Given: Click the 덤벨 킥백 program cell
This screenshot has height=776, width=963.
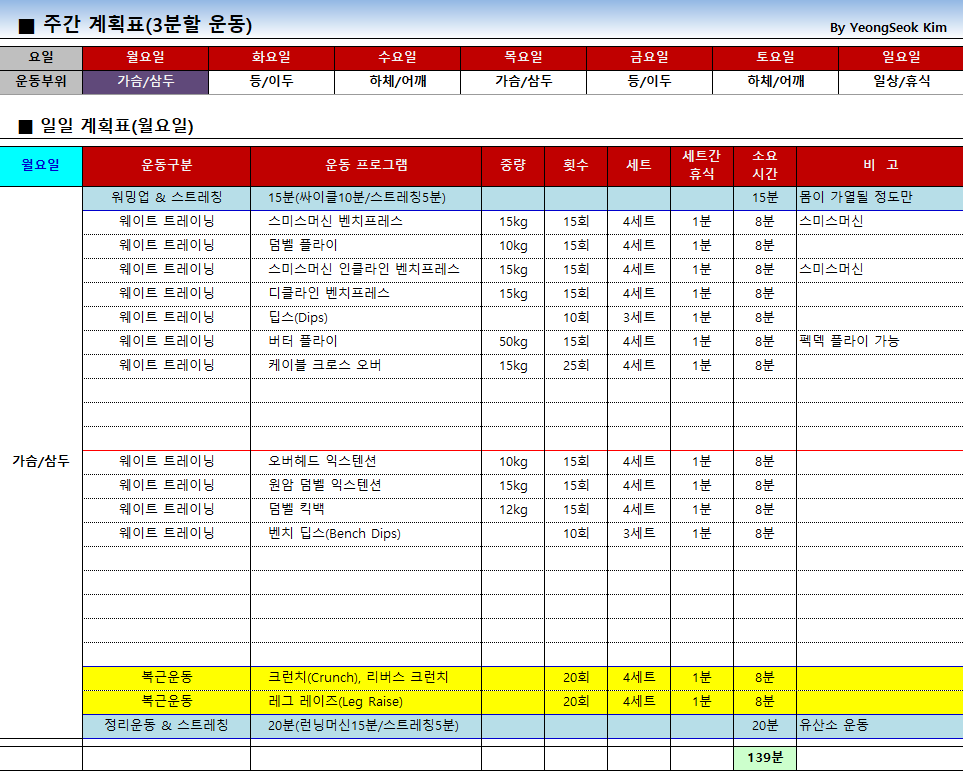Looking at the screenshot, I should pos(366,509).
